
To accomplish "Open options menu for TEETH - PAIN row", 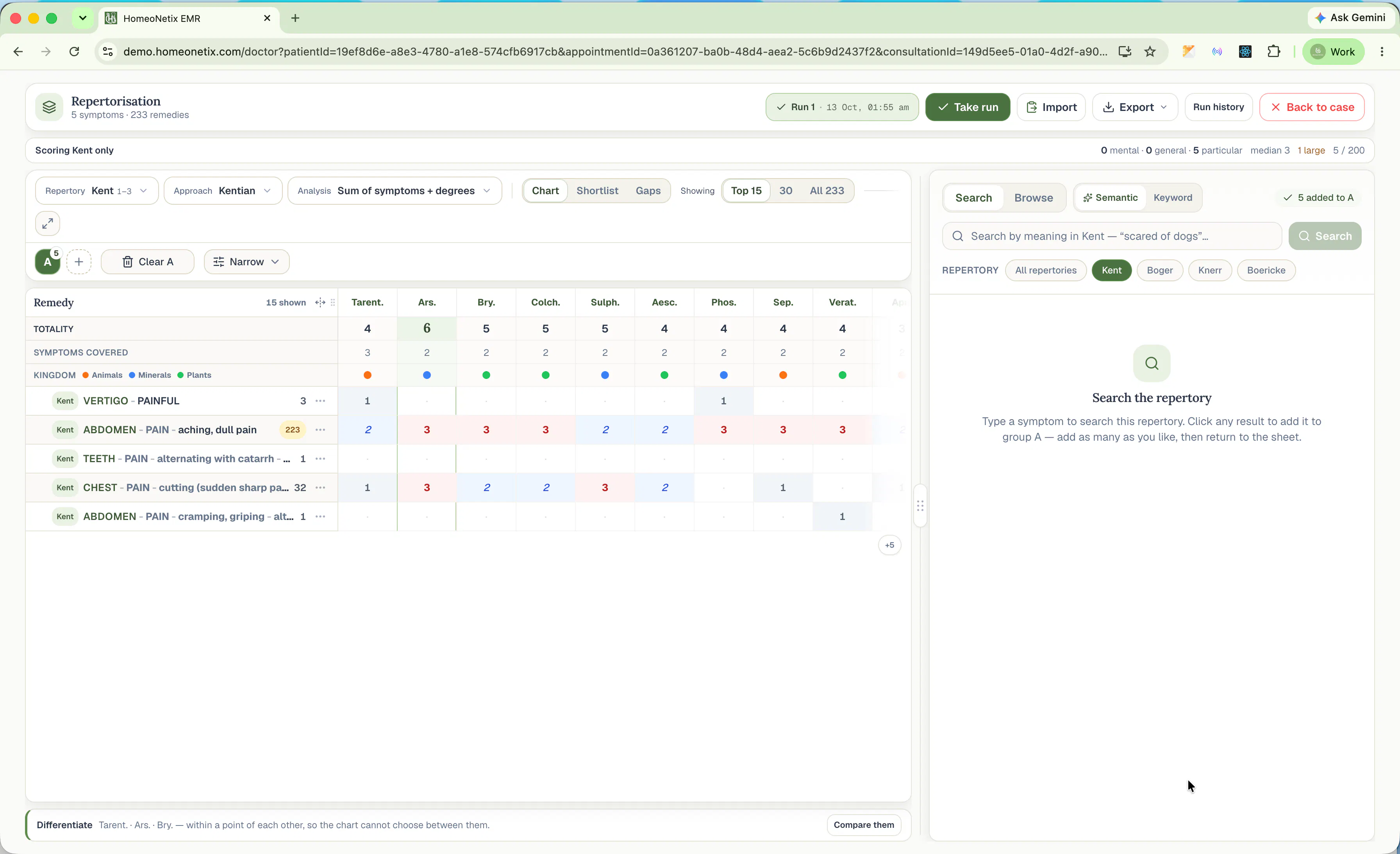I will [x=320, y=459].
